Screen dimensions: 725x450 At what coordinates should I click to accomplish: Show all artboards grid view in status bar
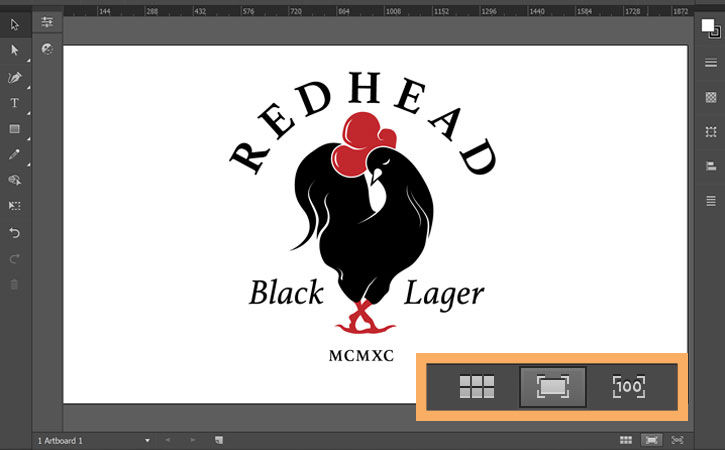[x=626, y=440]
